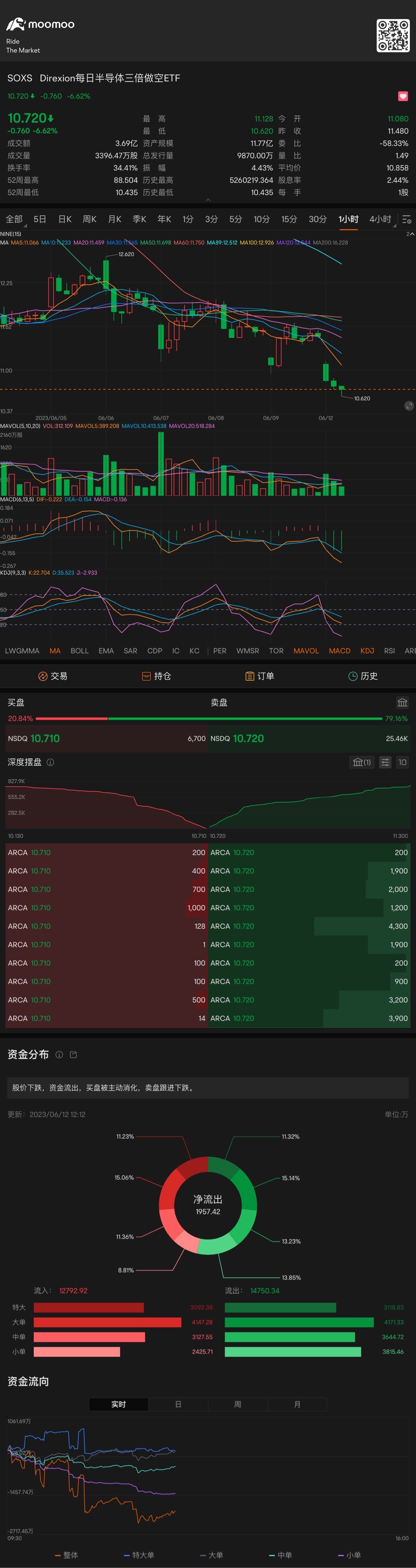
Task: Change depth level count 10
Action: pos(402,762)
